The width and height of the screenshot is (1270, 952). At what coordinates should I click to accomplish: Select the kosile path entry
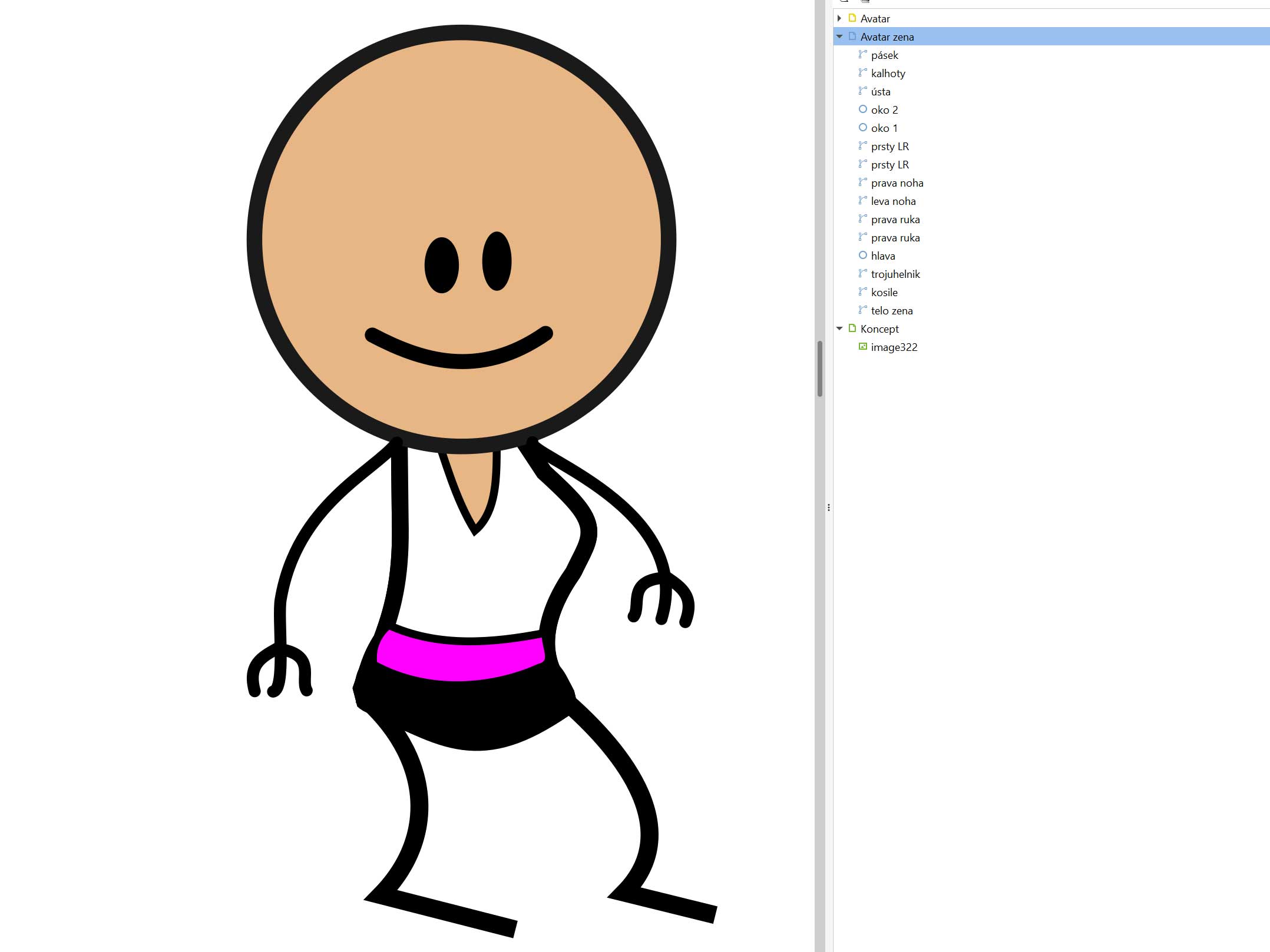pos(884,293)
